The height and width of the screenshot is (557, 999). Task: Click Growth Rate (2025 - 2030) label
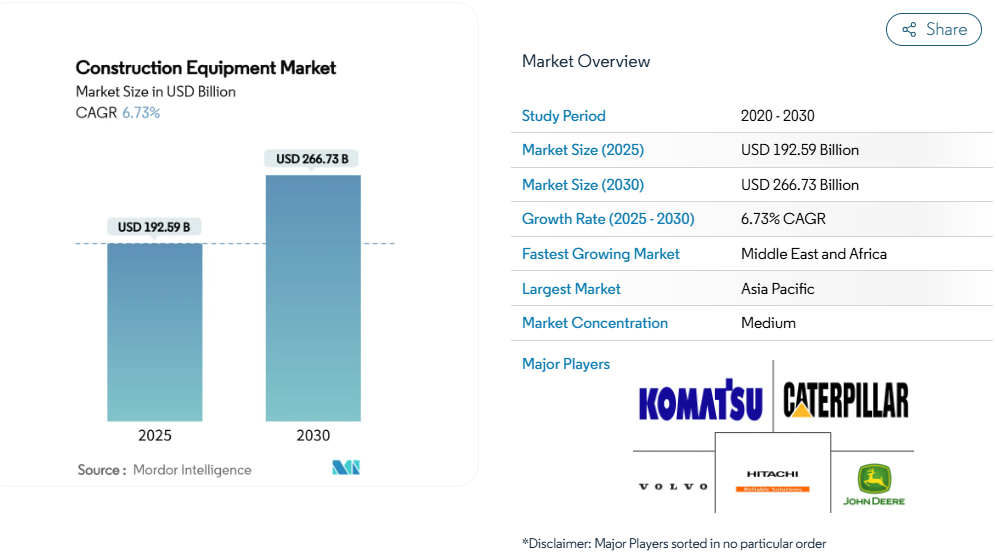pos(608,219)
